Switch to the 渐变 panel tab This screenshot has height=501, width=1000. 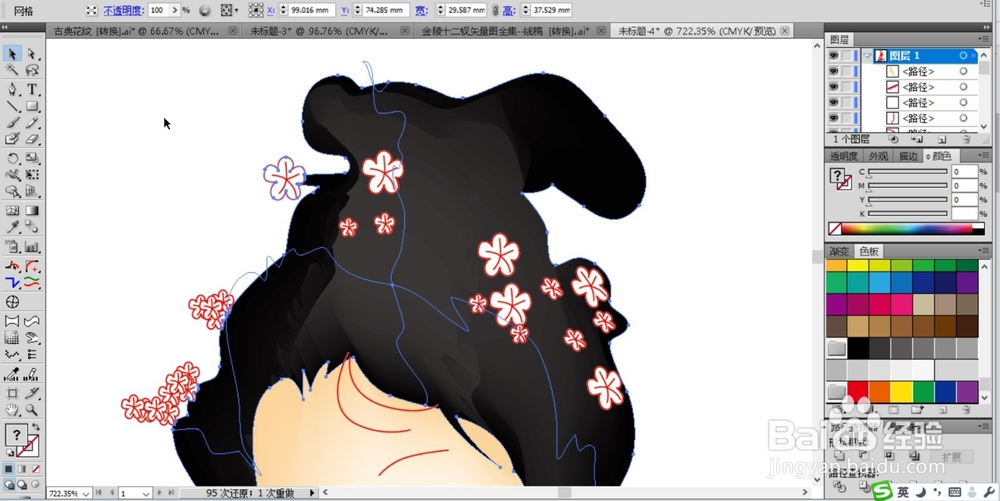pyautogui.click(x=839, y=251)
